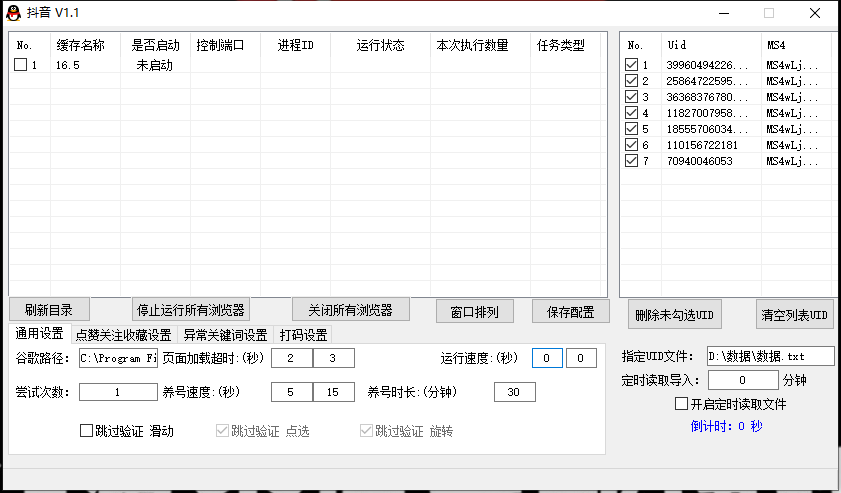Tick the 开启定时读取文件 checkbox
Screen dimensions: 841x493
pos(681,403)
